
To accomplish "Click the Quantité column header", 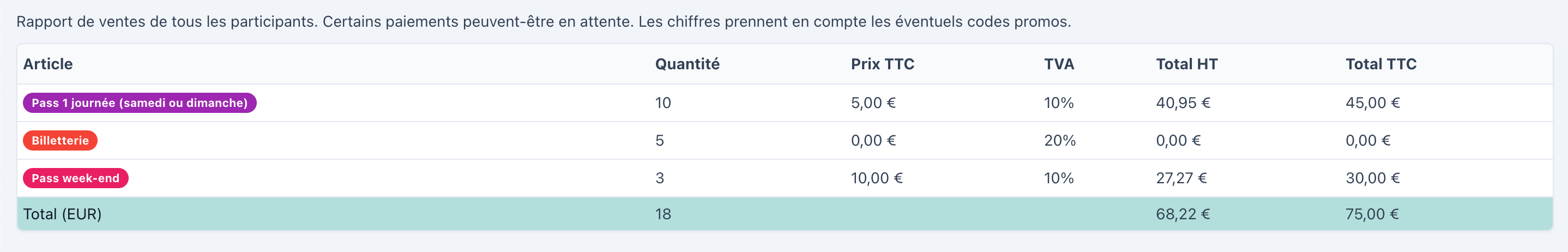I will [x=686, y=64].
